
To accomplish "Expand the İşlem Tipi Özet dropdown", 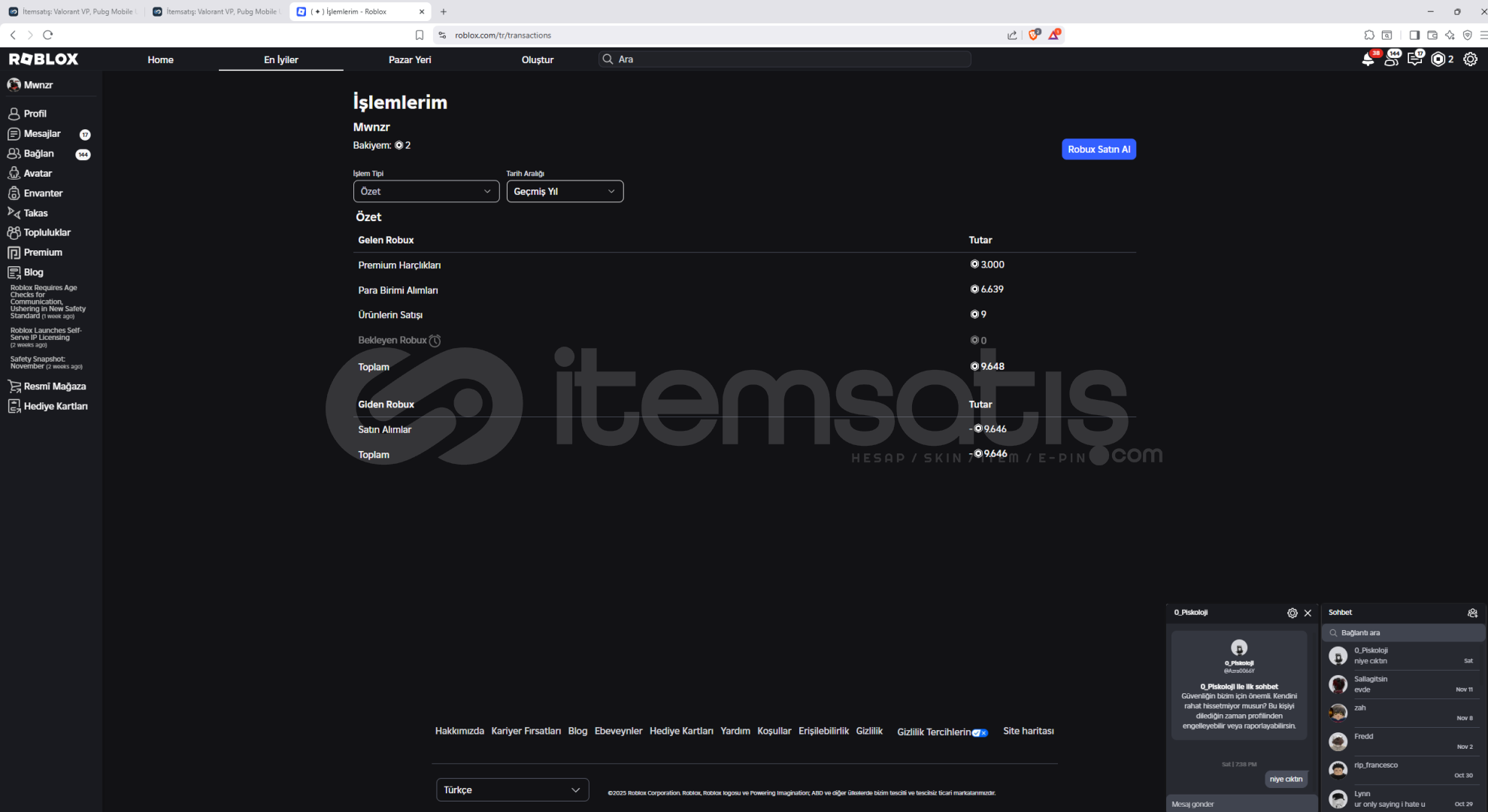I will tap(426, 192).
